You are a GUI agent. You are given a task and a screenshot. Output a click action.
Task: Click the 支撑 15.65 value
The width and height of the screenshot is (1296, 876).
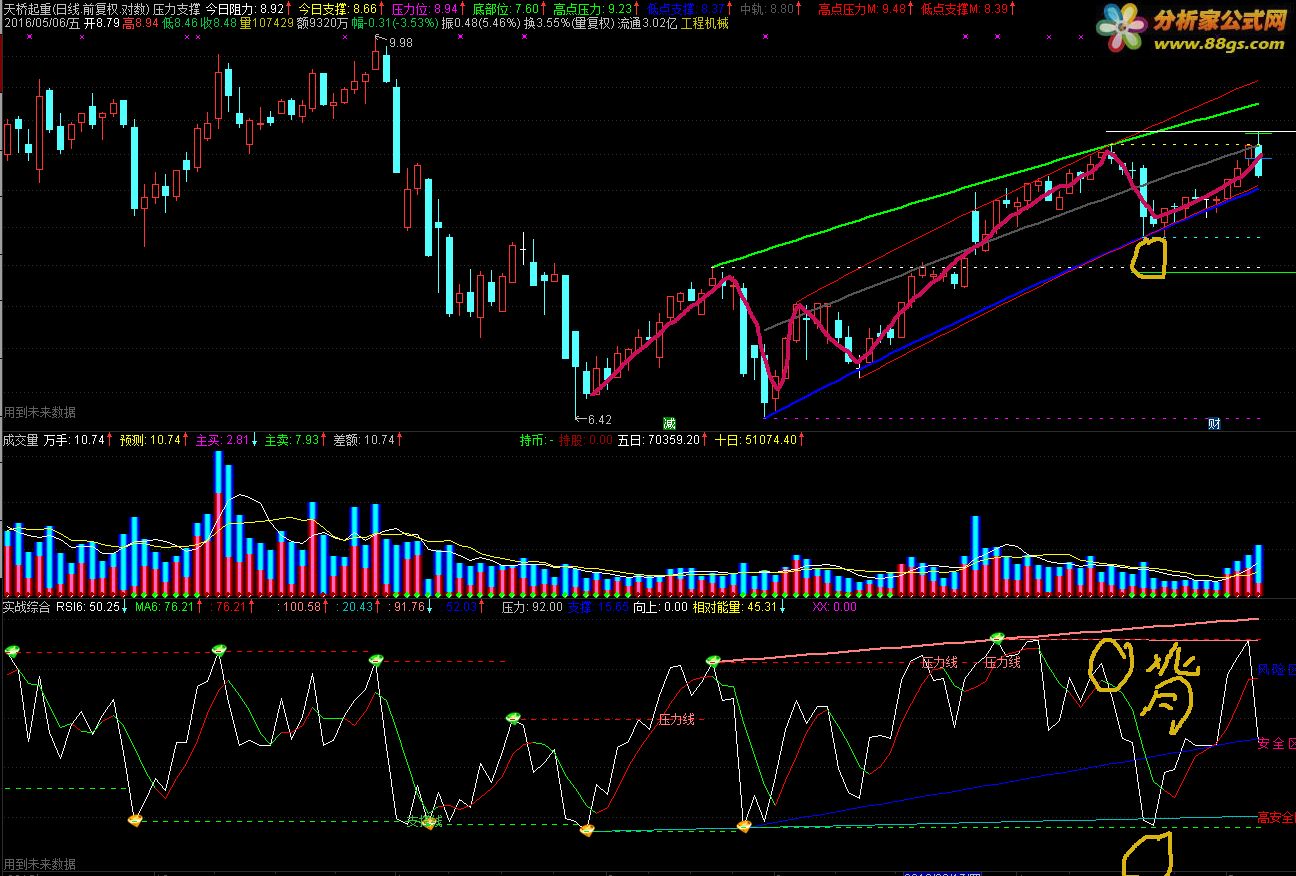(x=598, y=606)
